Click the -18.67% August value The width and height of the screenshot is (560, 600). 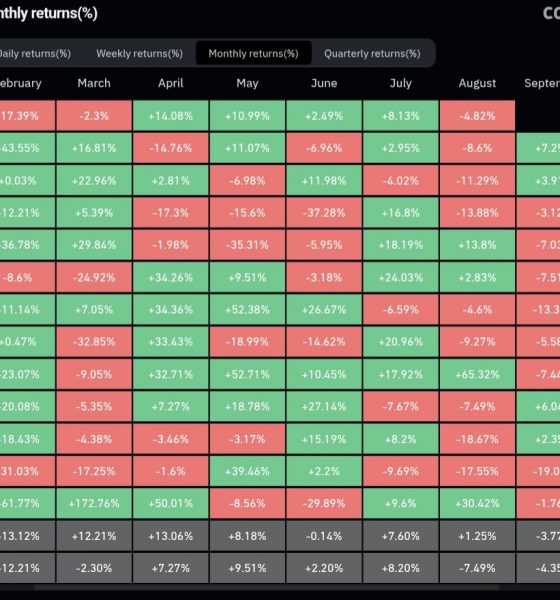(477, 439)
